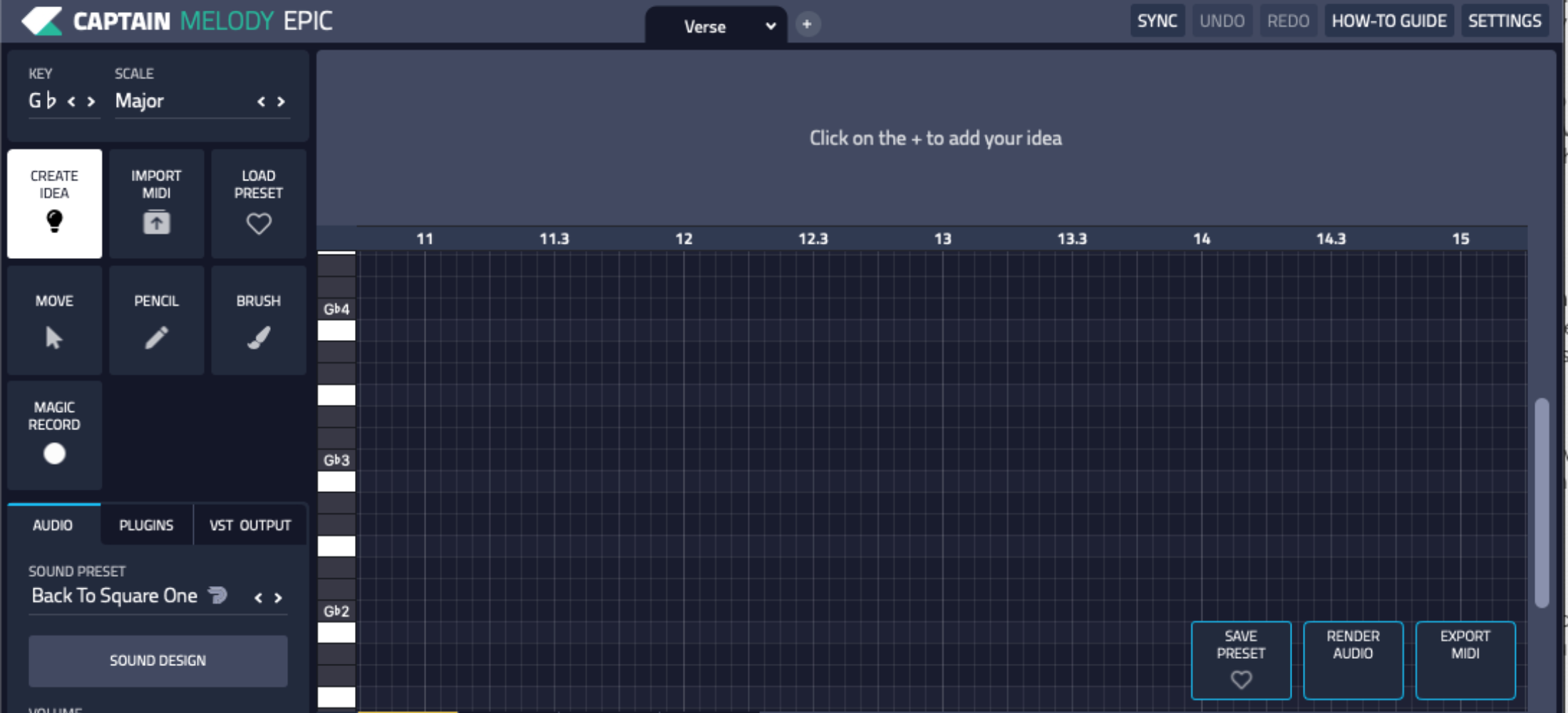Click the Save Preset heart button
1568x713 pixels.
[1240, 660]
